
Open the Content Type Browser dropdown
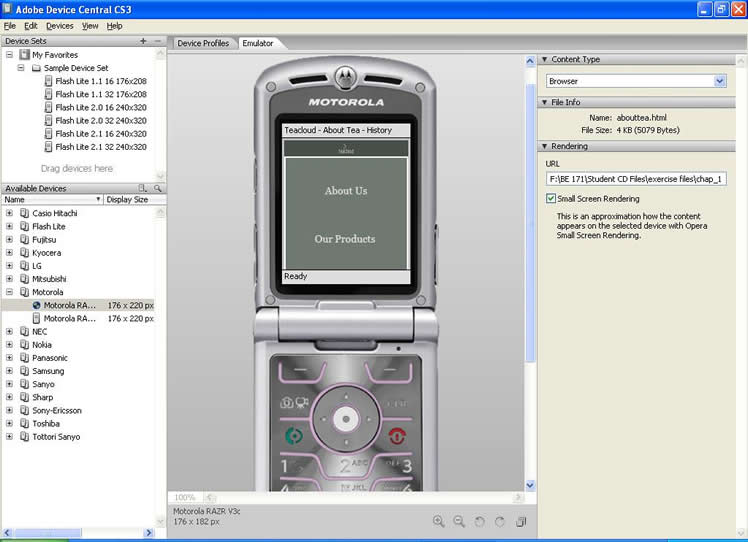(x=720, y=81)
